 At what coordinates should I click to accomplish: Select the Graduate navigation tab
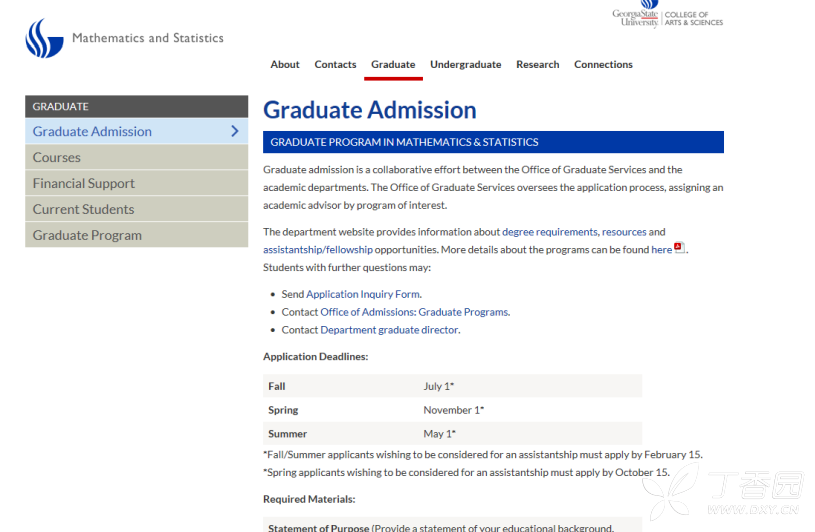point(393,64)
